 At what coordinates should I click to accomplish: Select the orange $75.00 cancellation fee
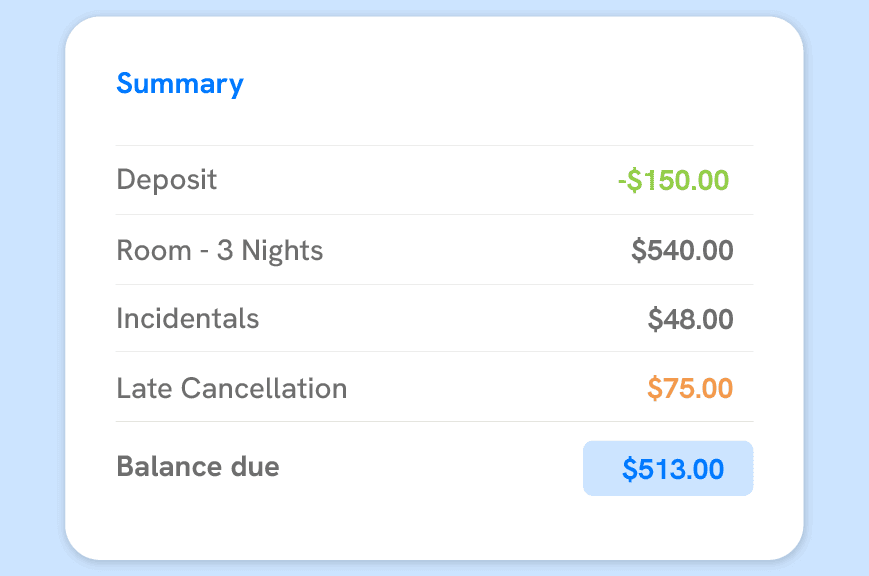tap(690, 388)
